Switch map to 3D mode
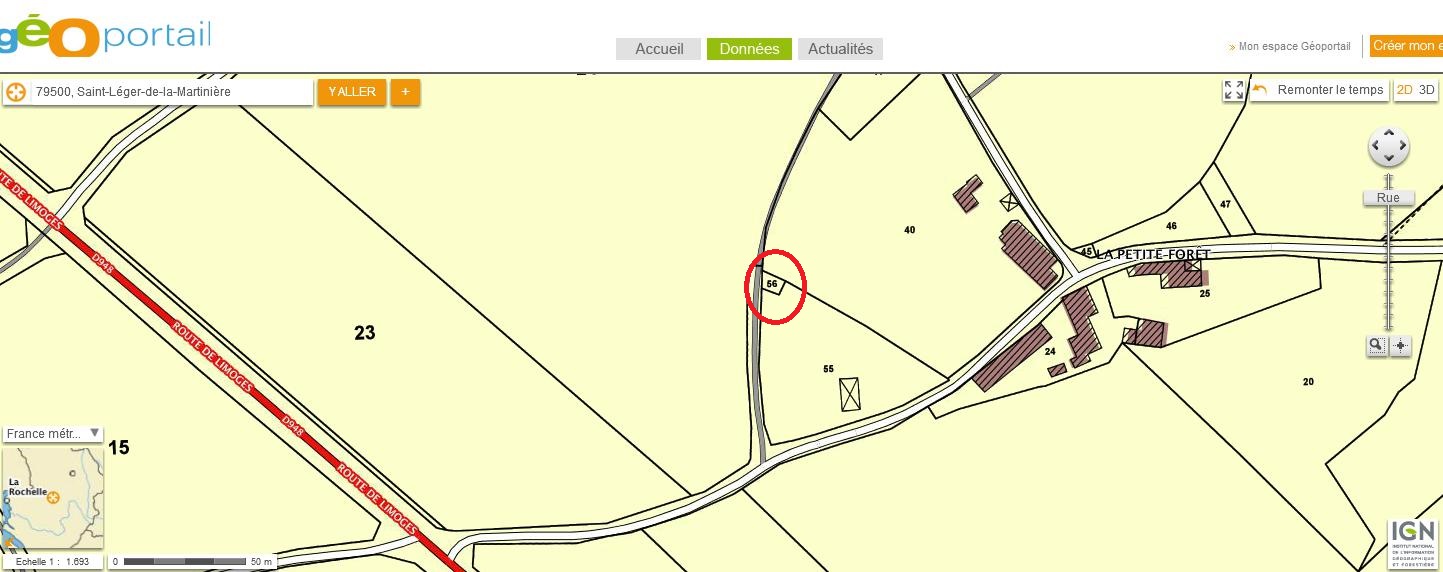 [1427, 90]
